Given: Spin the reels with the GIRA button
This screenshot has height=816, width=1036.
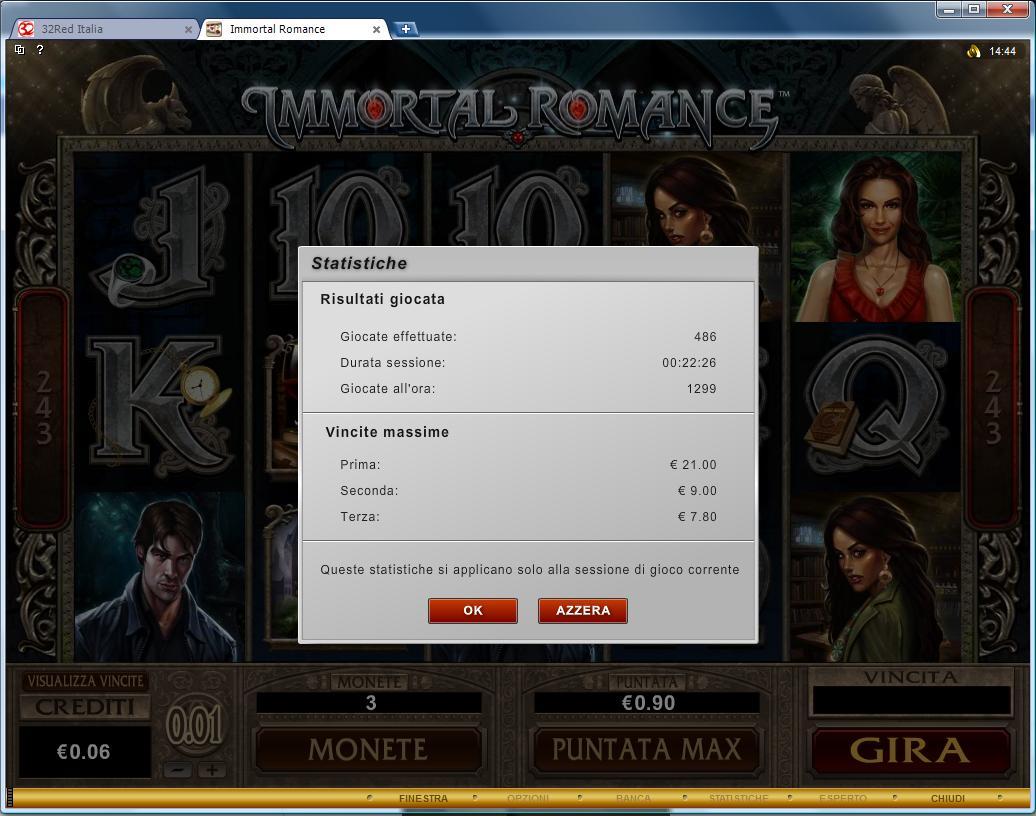Looking at the screenshot, I should (x=910, y=751).
